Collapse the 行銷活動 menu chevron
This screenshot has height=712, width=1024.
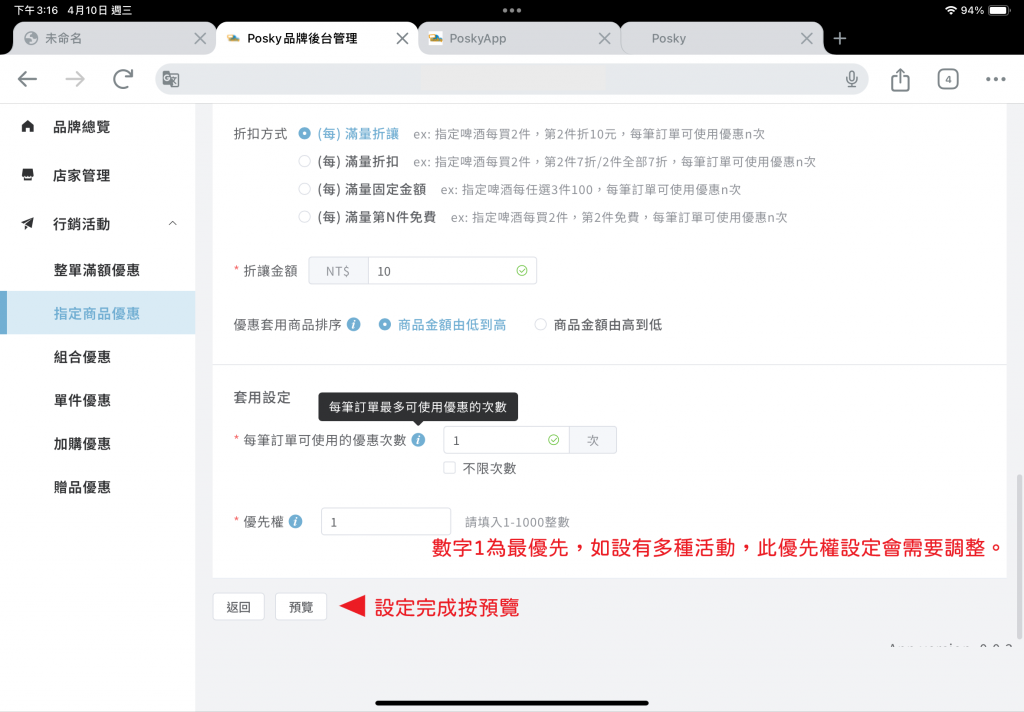click(x=172, y=223)
